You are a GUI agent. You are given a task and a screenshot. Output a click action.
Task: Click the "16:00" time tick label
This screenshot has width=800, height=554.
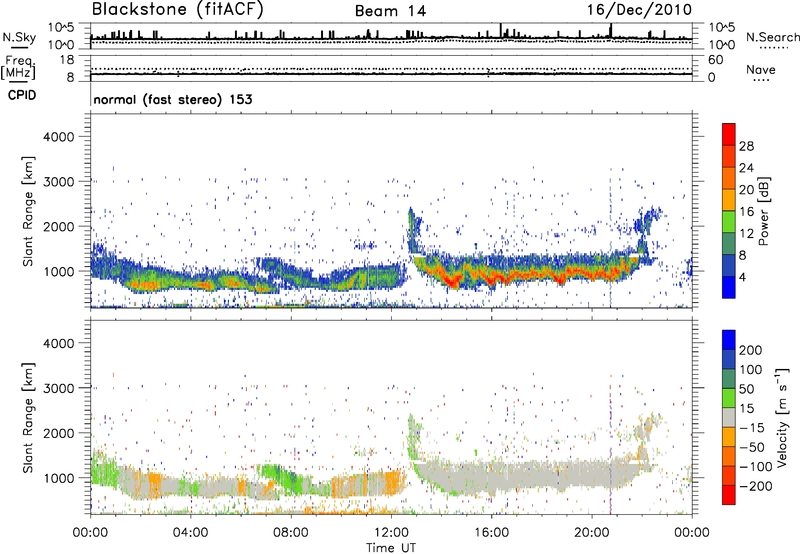(x=491, y=533)
